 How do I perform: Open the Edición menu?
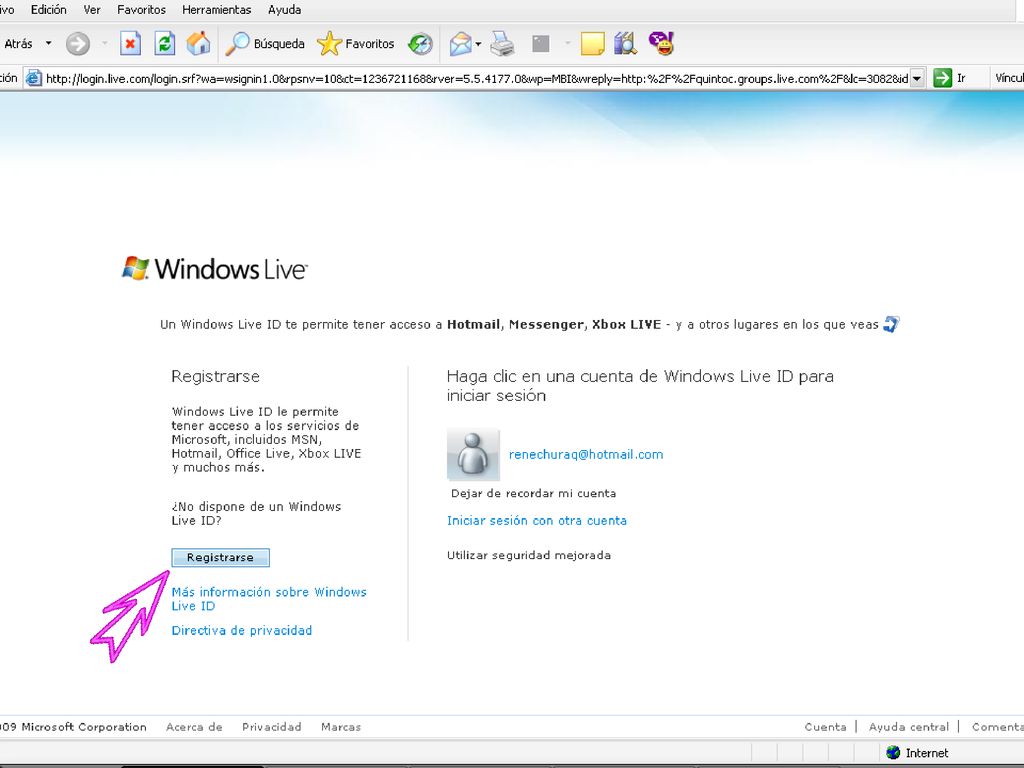tap(48, 10)
